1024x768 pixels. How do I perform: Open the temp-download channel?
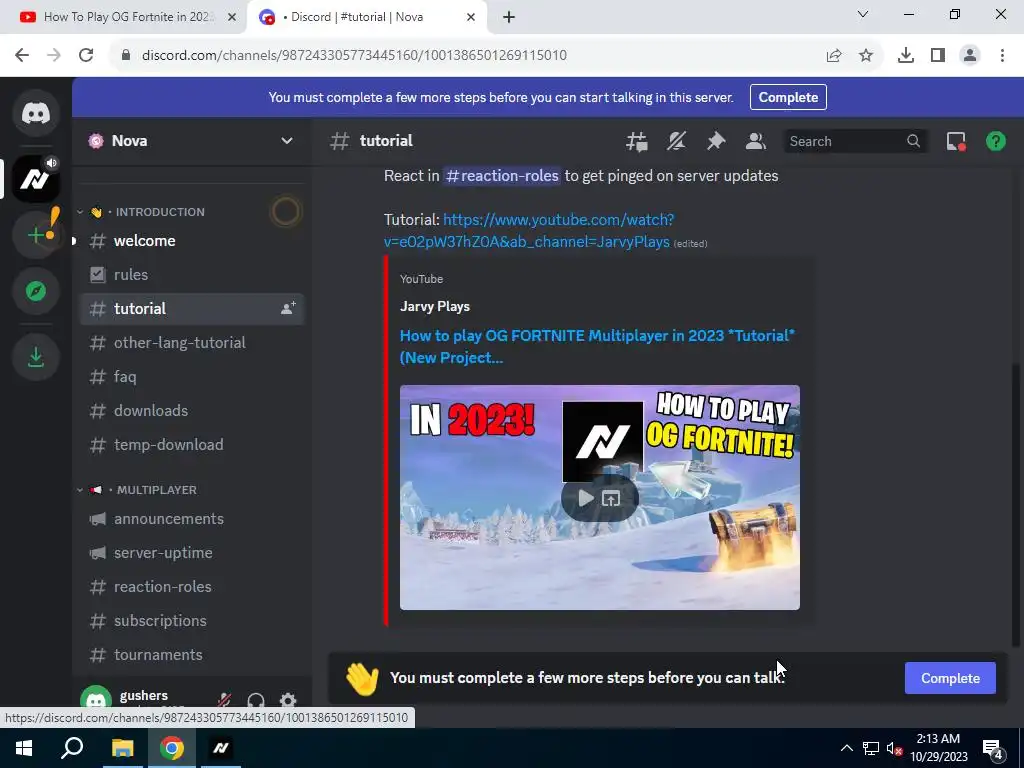192,444
